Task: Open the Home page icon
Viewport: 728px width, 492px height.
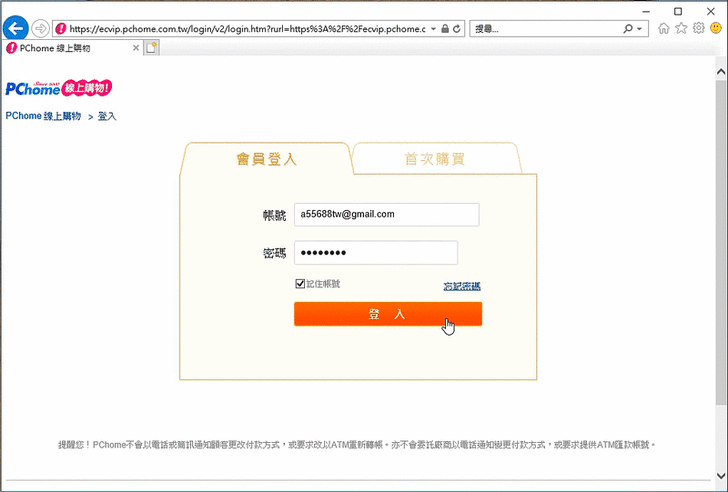Action: (x=664, y=28)
